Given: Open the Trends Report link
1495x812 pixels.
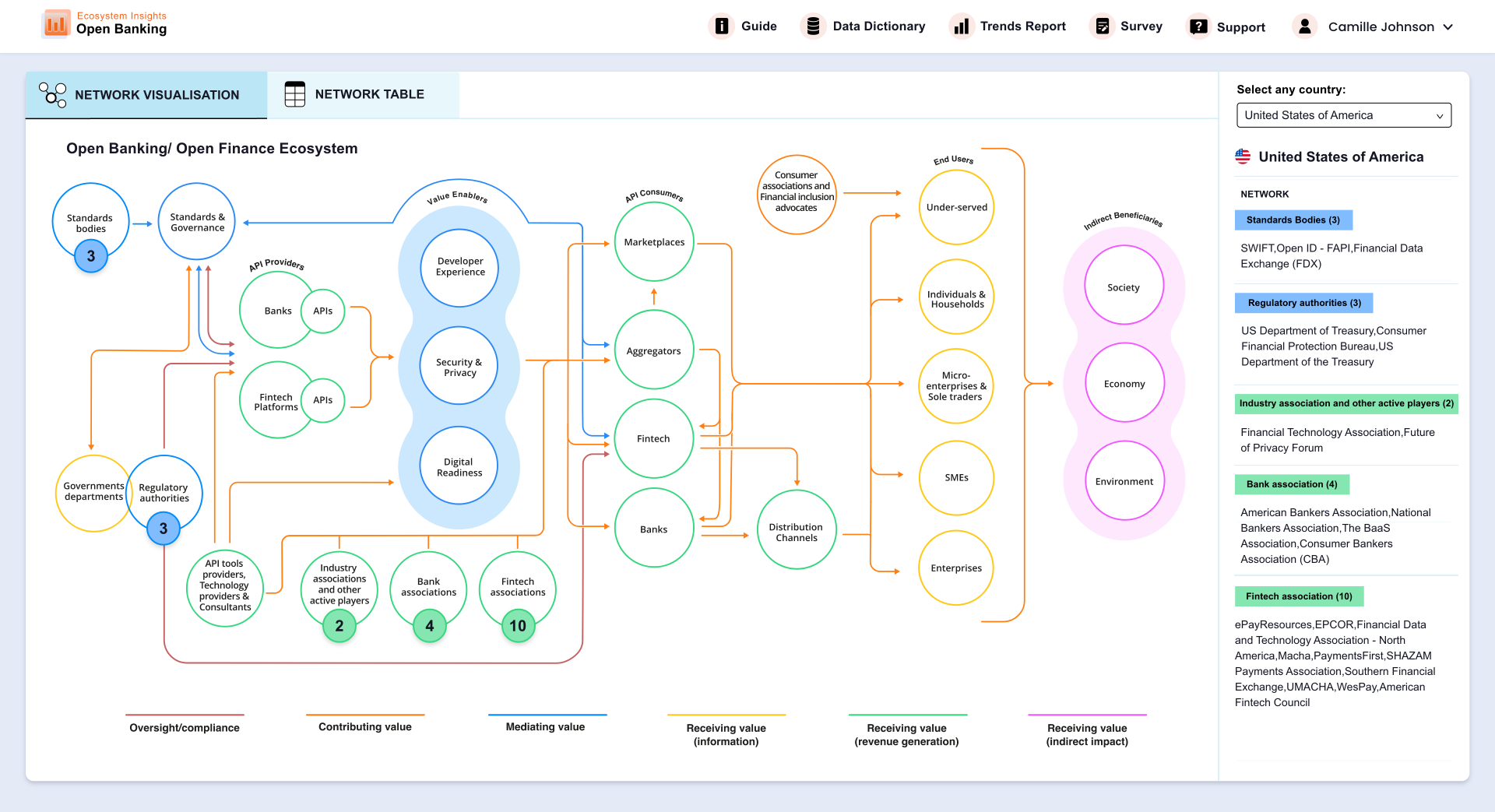Looking at the screenshot, I should (x=1008, y=26).
